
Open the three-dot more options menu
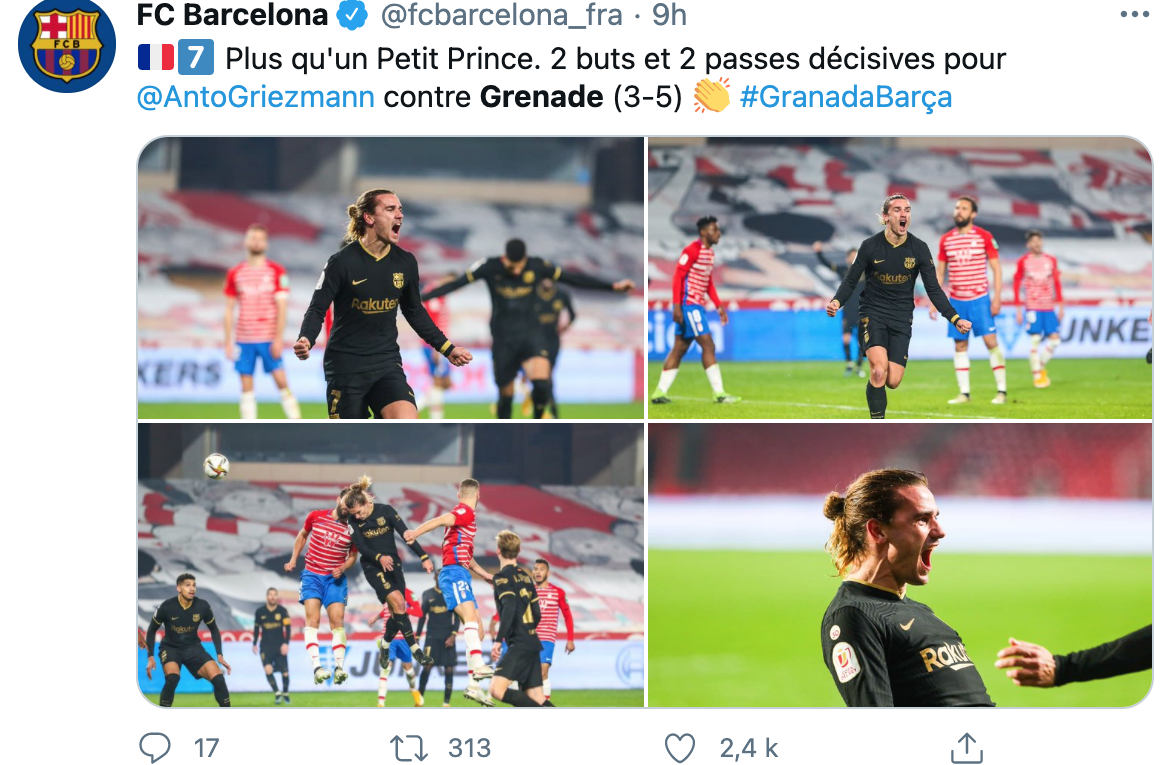[1134, 14]
